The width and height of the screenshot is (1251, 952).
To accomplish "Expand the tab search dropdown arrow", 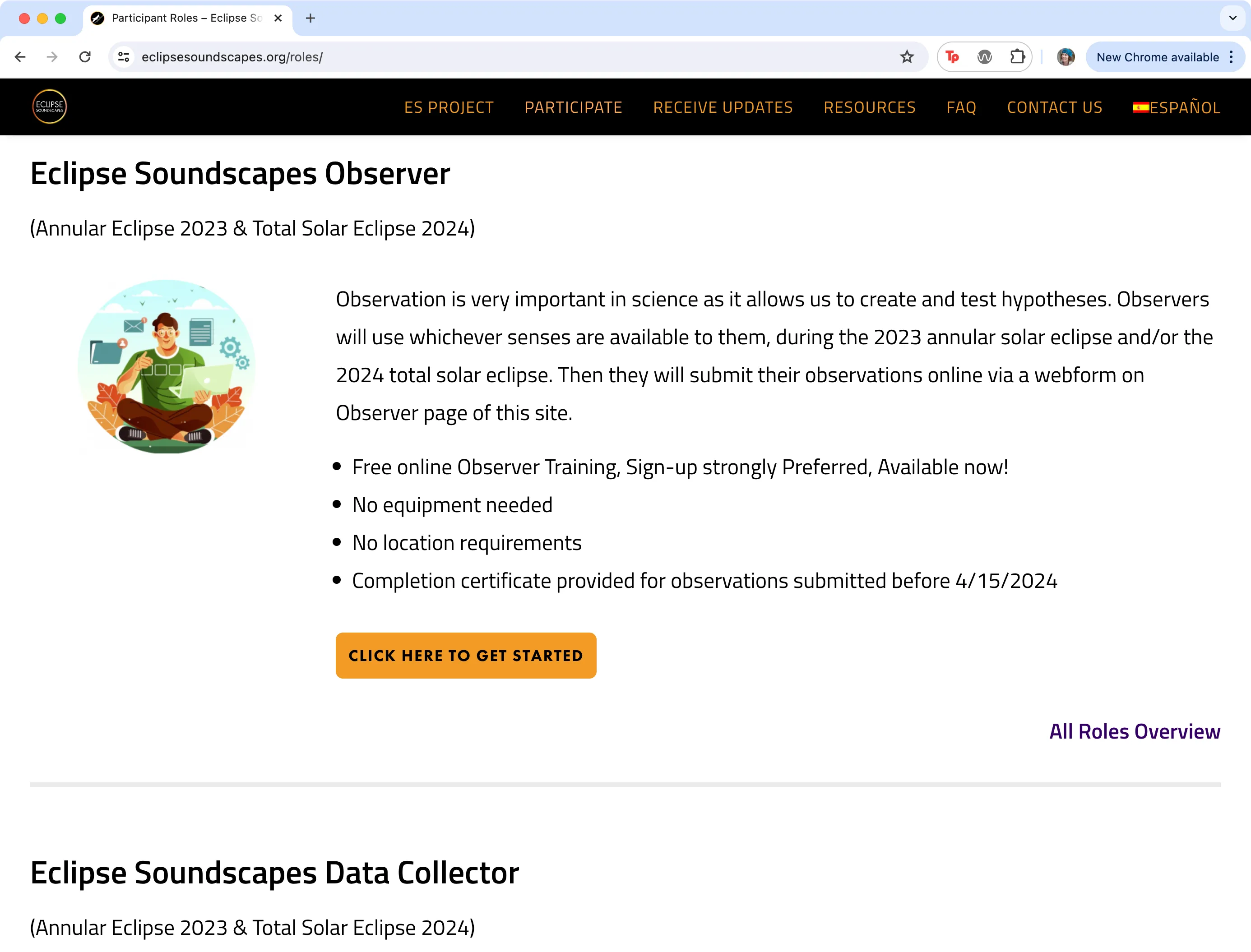I will point(1232,18).
